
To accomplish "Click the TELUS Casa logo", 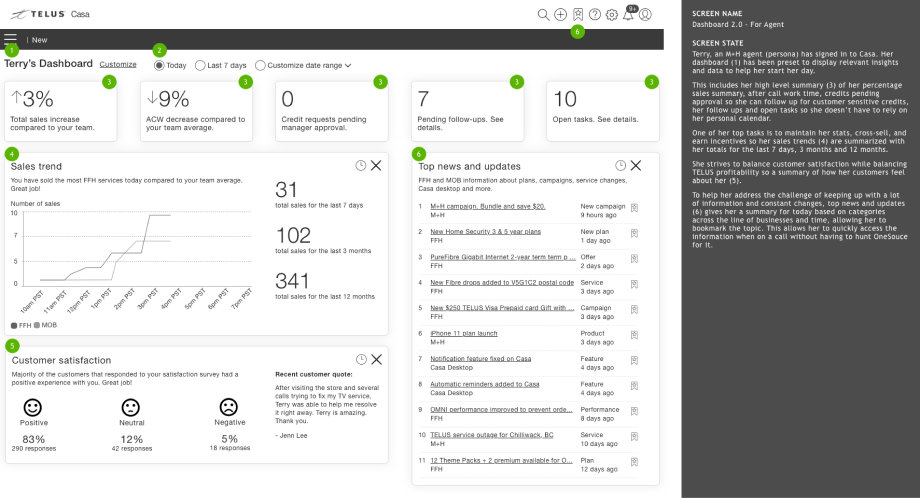I will [50, 14].
